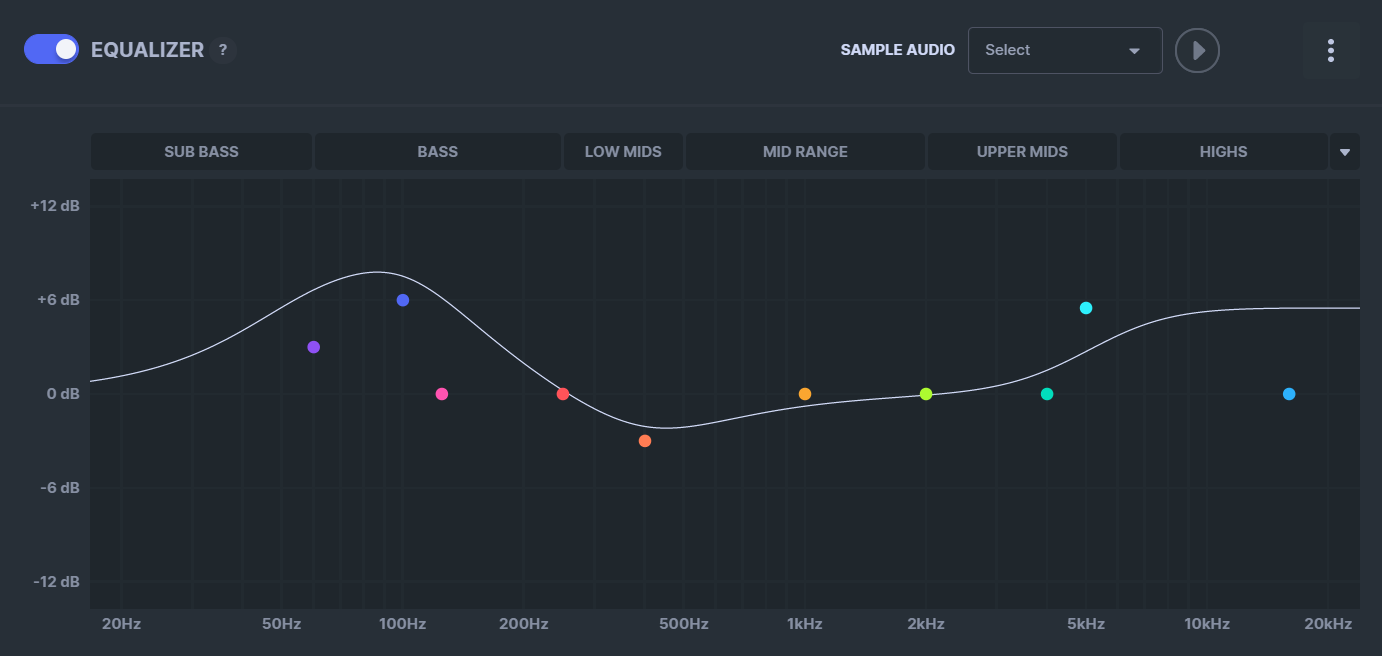The width and height of the screenshot is (1382, 656).
Task: Select the BASS band tab
Action: click(438, 152)
